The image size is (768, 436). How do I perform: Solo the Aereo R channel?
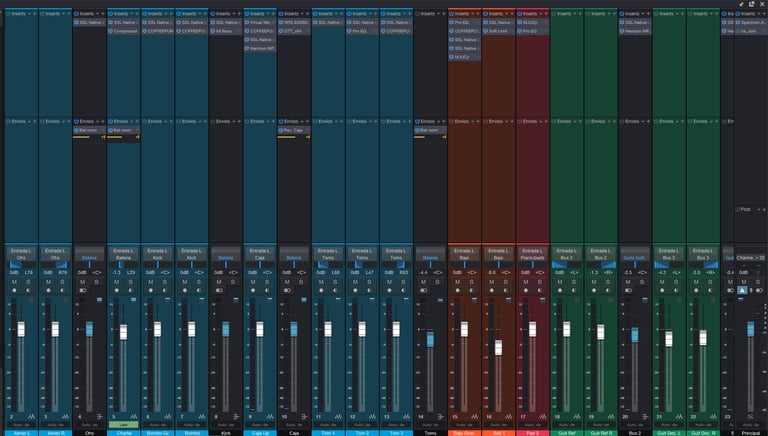point(63,282)
